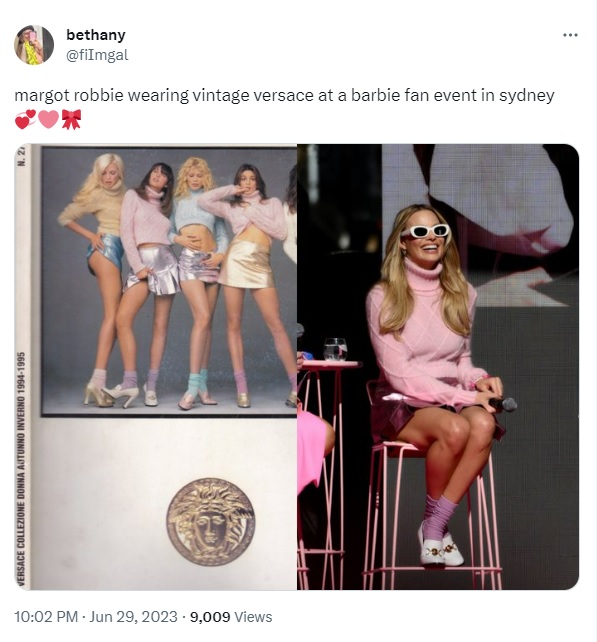Image resolution: width=597 pixels, height=642 pixels.
Task: Click the two hearts emoji in tweet
Action: pyautogui.click(x=25, y=119)
